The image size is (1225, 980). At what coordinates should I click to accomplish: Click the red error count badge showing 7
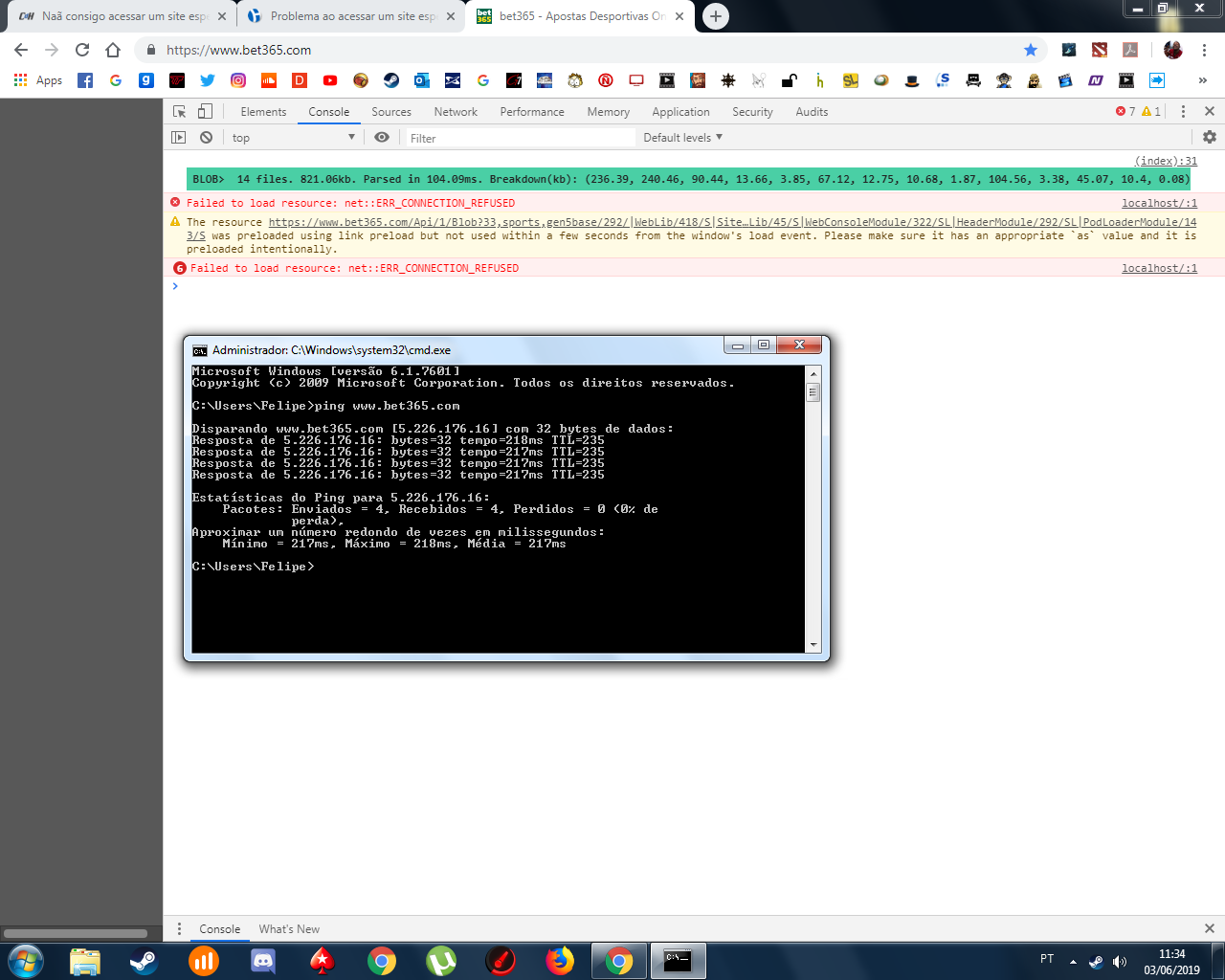pyautogui.click(x=1125, y=112)
